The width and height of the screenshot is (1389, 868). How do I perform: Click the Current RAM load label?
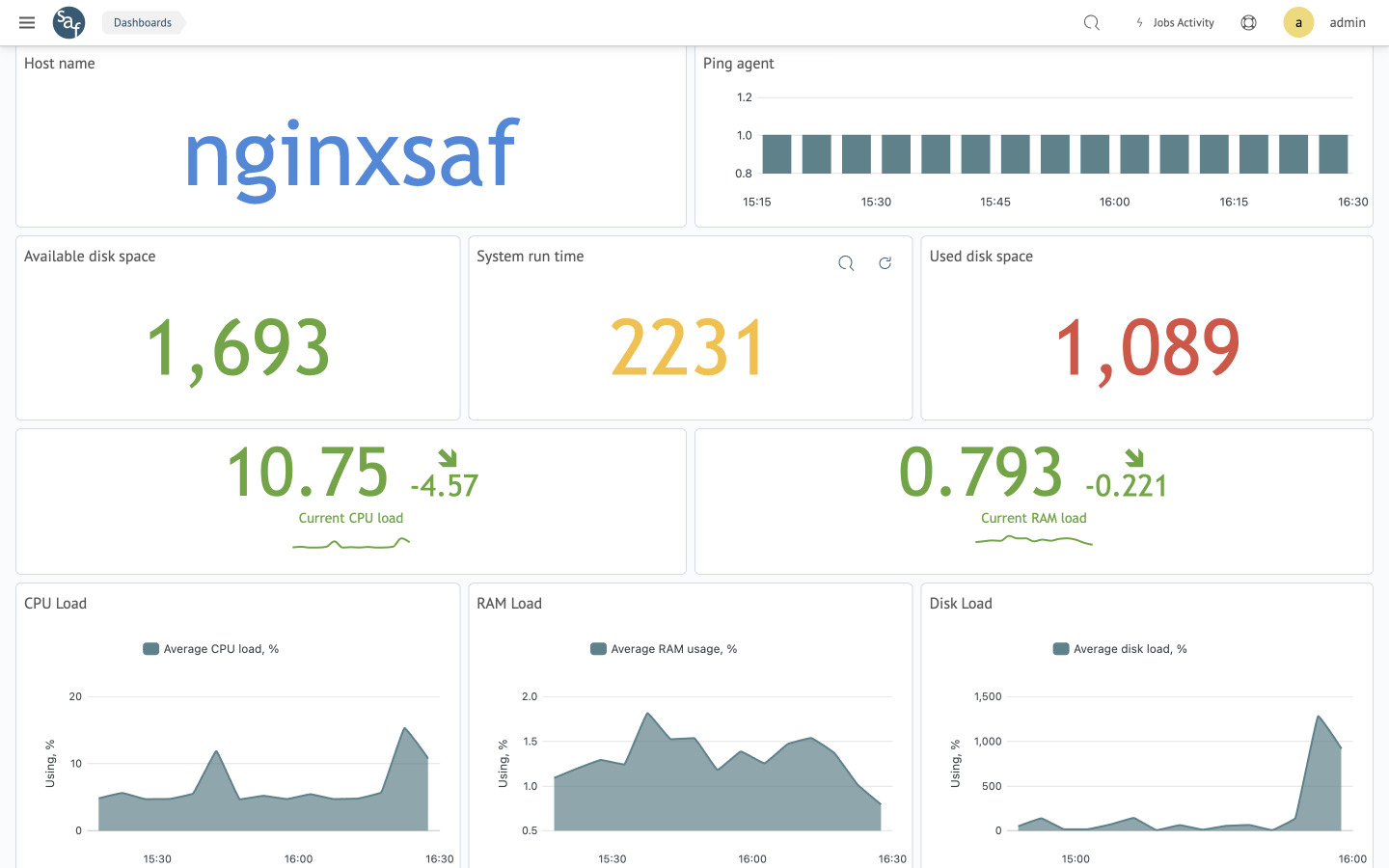[x=1033, y=518]
